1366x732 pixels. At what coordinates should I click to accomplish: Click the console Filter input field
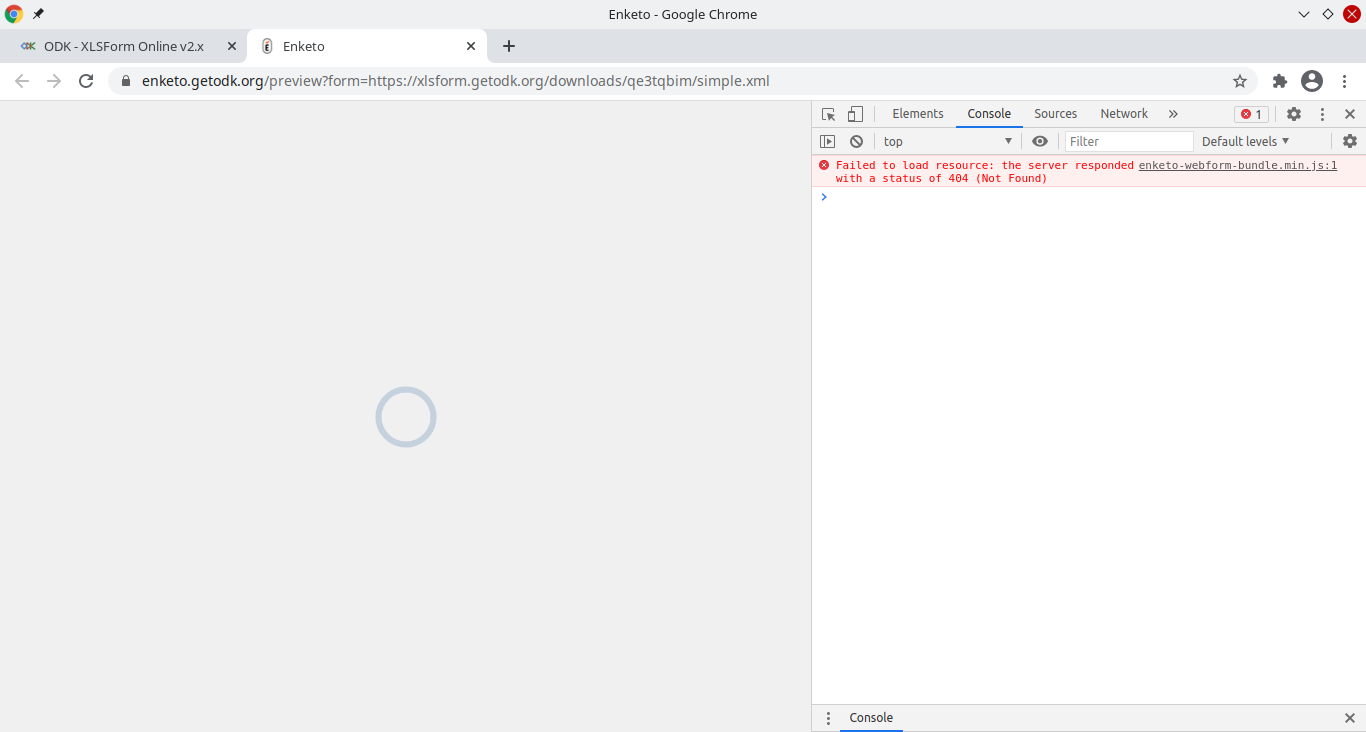tap(1128, 141)
